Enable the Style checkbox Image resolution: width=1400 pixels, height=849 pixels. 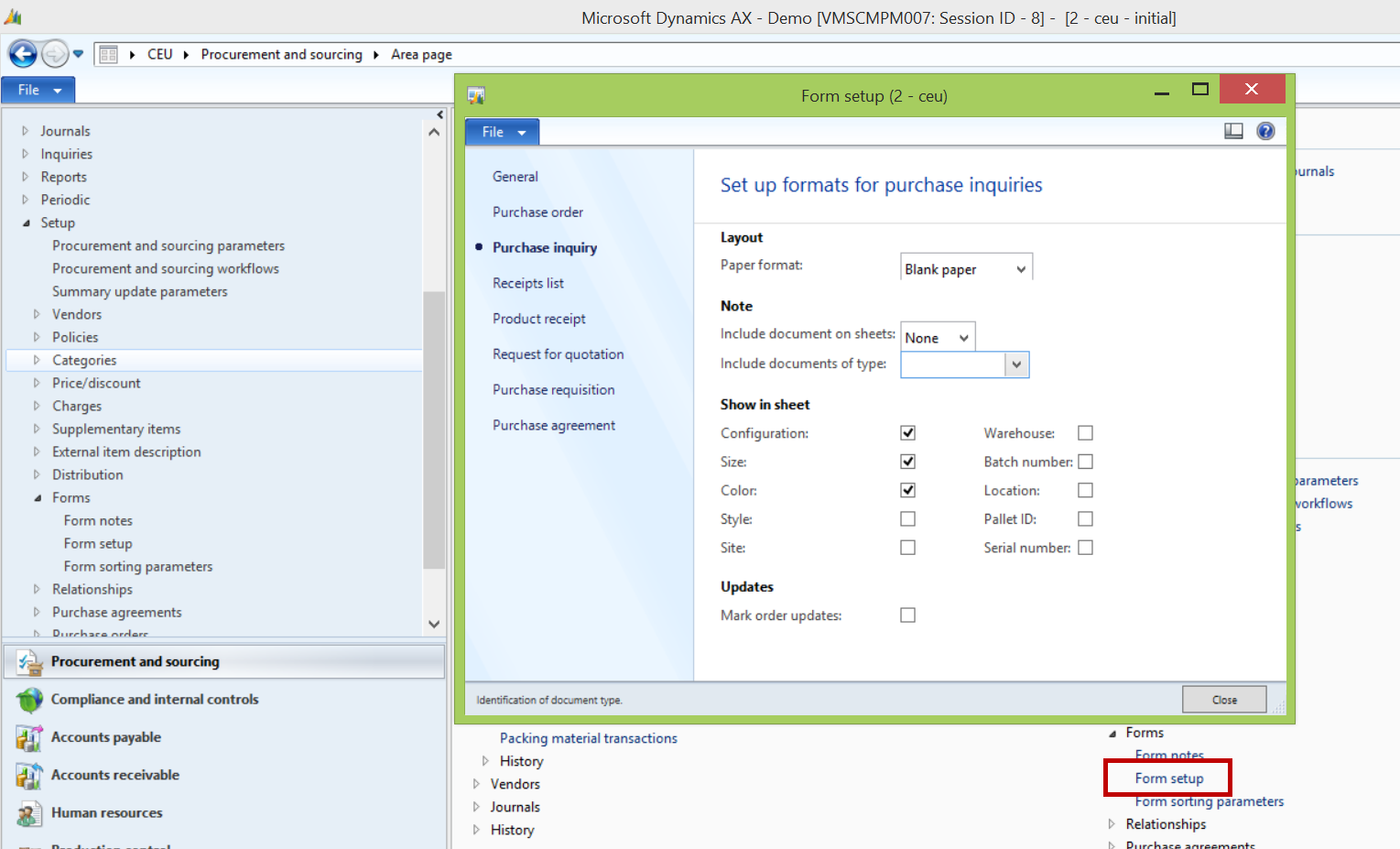(x=907, y=518)
